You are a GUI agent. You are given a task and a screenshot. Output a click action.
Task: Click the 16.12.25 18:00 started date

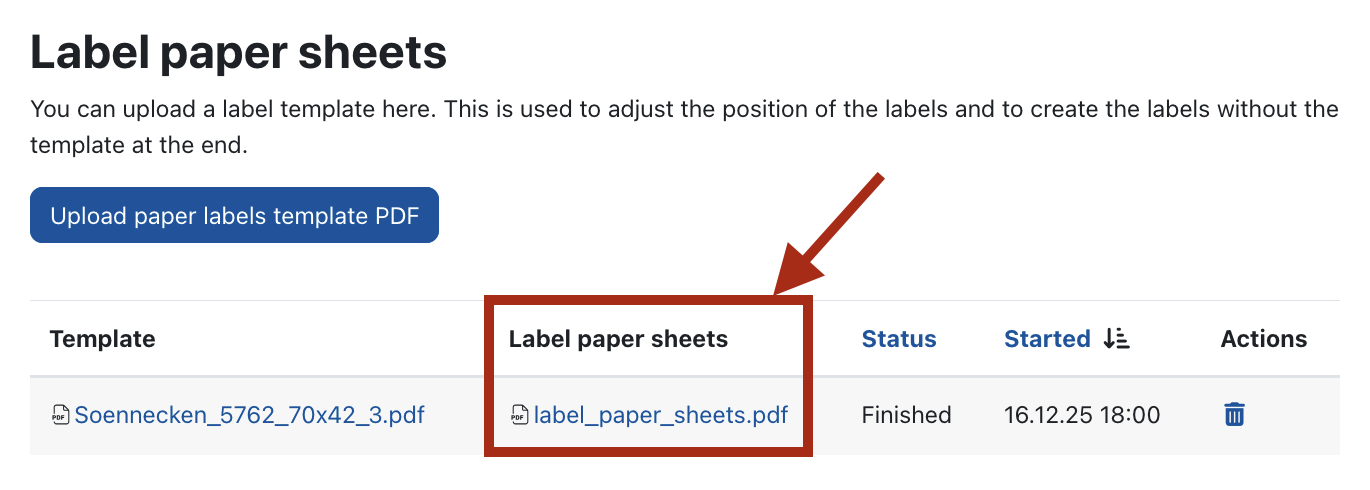click(x=1081, y=414)
